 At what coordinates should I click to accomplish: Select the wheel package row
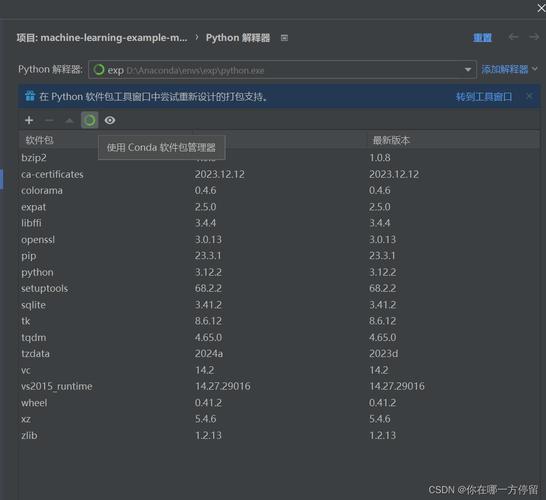pos(279,403)
